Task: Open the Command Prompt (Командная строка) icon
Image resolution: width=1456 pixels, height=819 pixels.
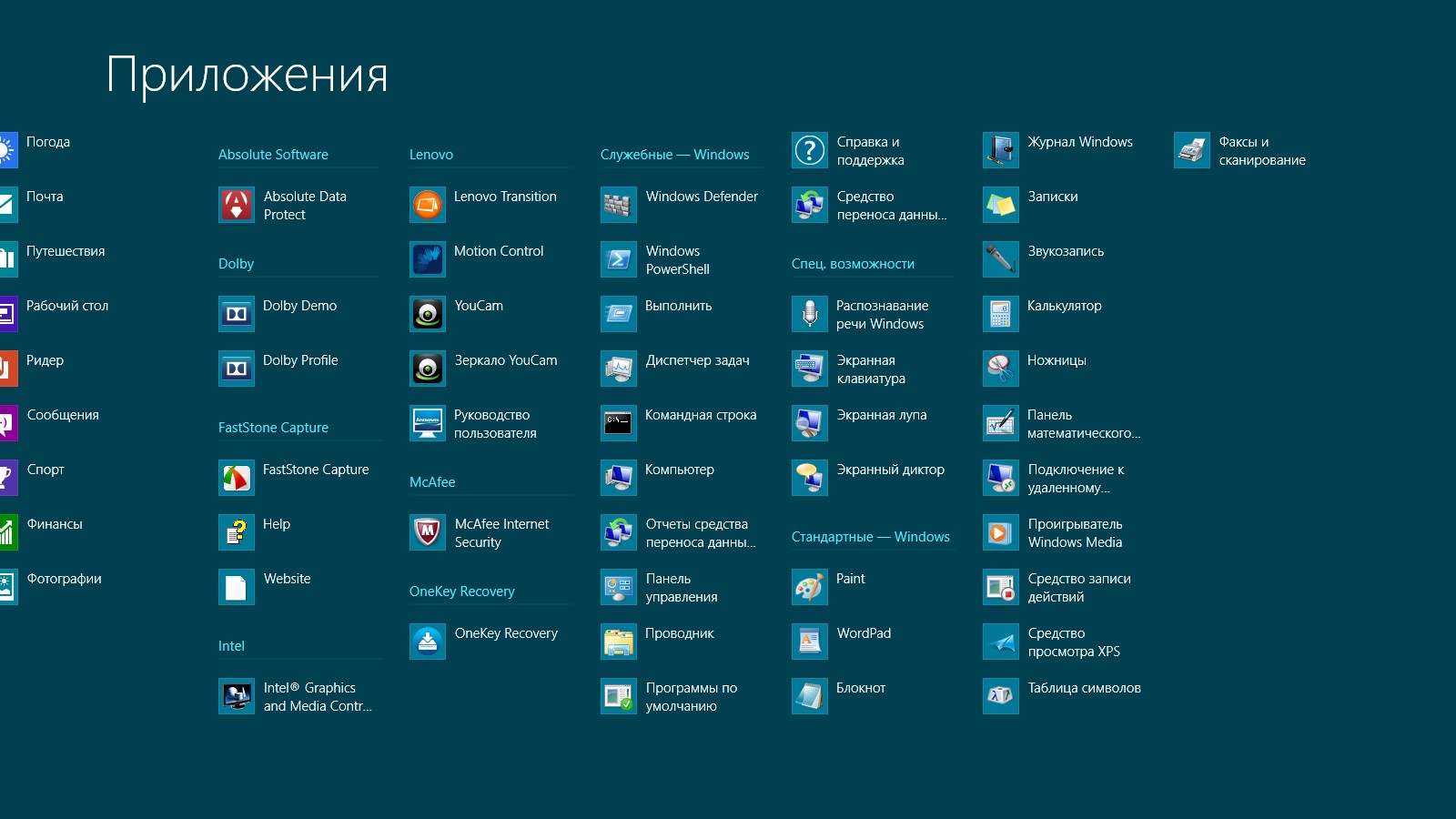Action: (x=619, y=424)
